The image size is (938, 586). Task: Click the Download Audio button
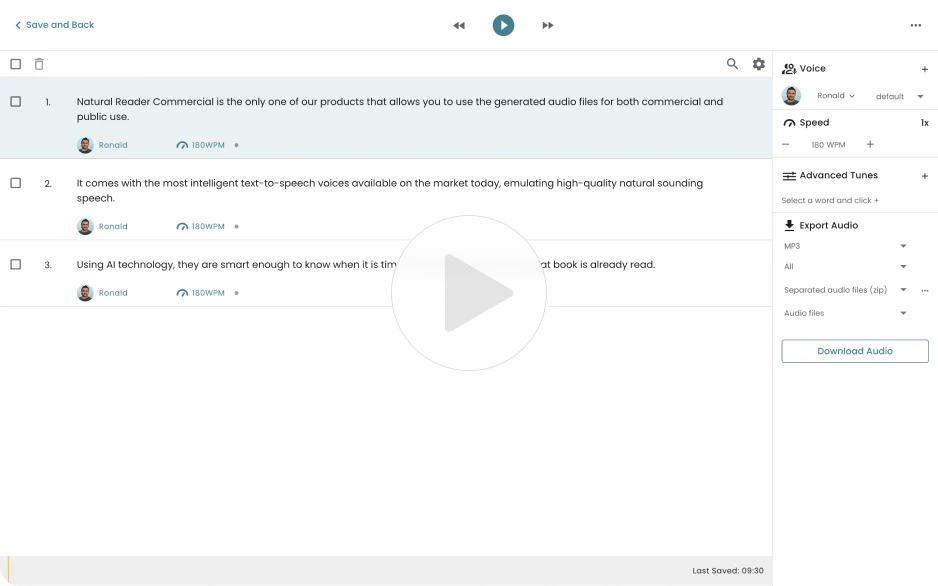click(854, 351)
